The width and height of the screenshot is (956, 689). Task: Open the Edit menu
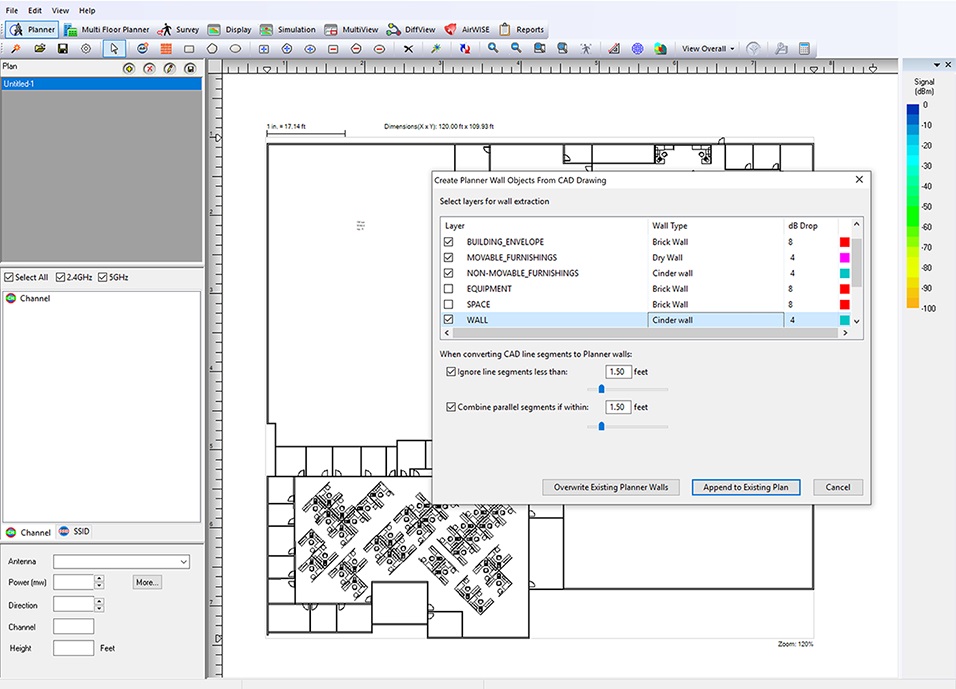(35, 10)
